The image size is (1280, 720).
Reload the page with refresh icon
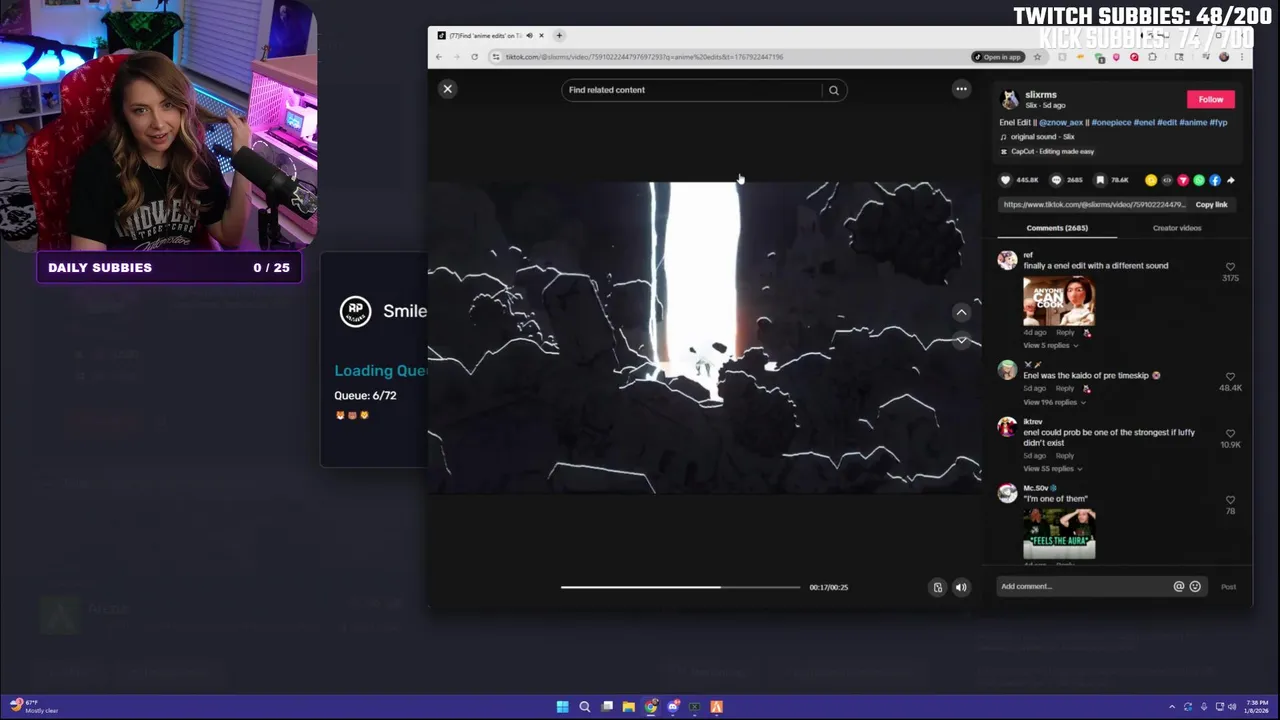pyautogui.click(x=474, y=57)
